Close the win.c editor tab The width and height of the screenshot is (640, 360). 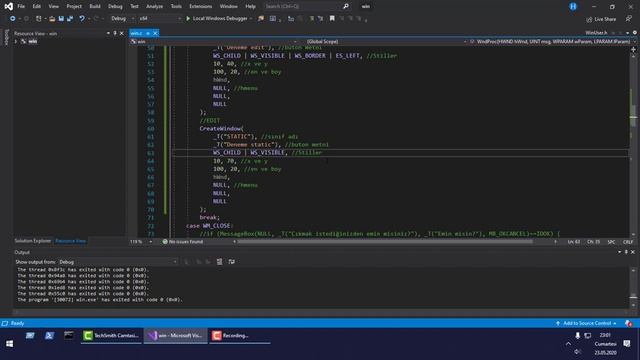(x=155, y=33)
